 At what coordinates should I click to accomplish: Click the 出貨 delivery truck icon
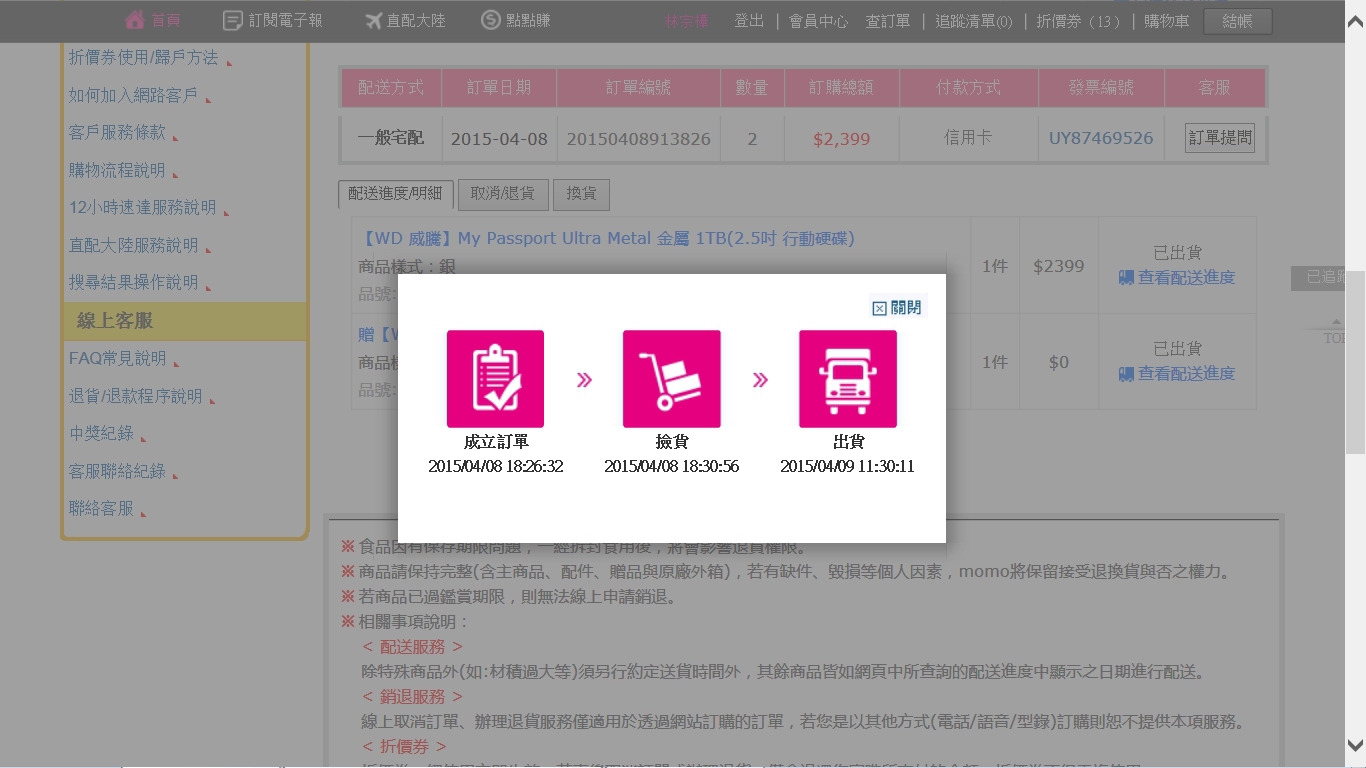pos(848,379)
